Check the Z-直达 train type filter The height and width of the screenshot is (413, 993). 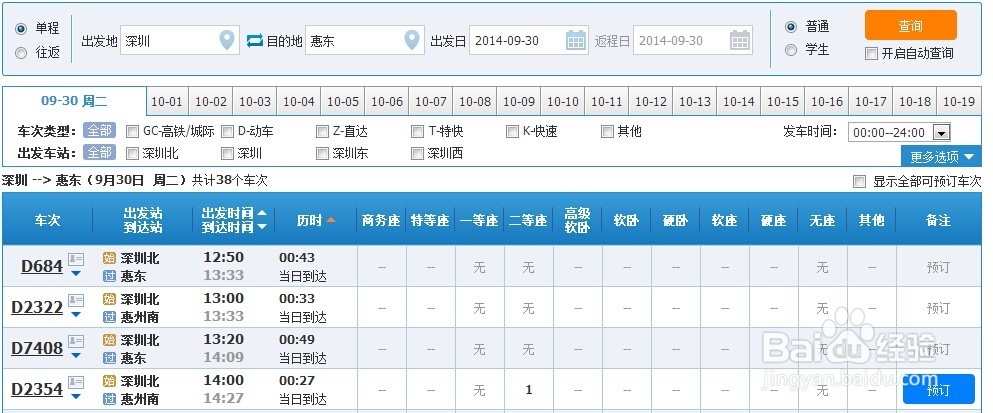322,132
